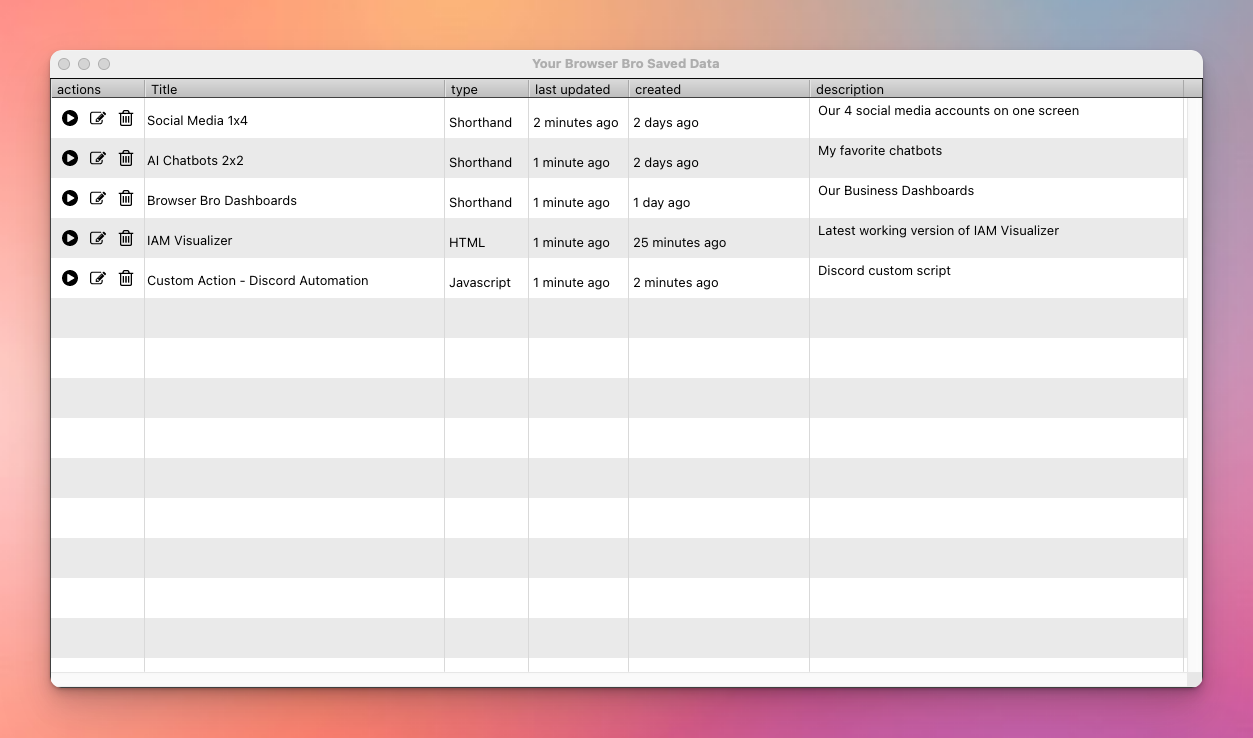This screenshot has height=738, width=1253.
Task: Edit the Custom Action Discord Automation entry
Action: click(98, 278)
